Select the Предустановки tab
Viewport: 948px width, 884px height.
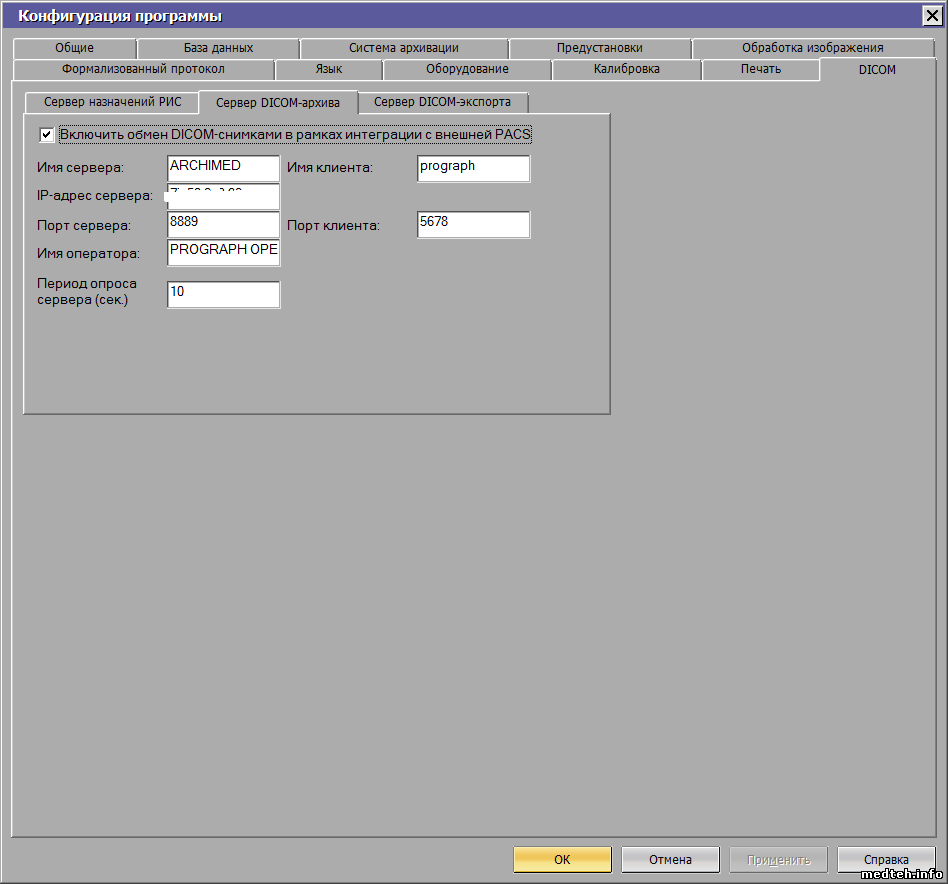[599, 48]
